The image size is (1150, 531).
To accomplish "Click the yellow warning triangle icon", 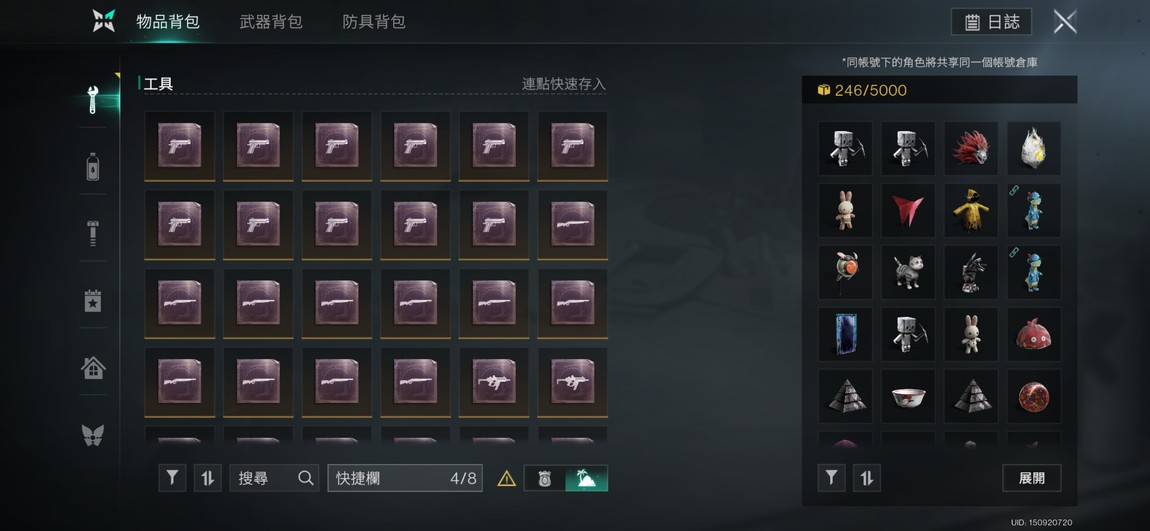I will point(507,479).
